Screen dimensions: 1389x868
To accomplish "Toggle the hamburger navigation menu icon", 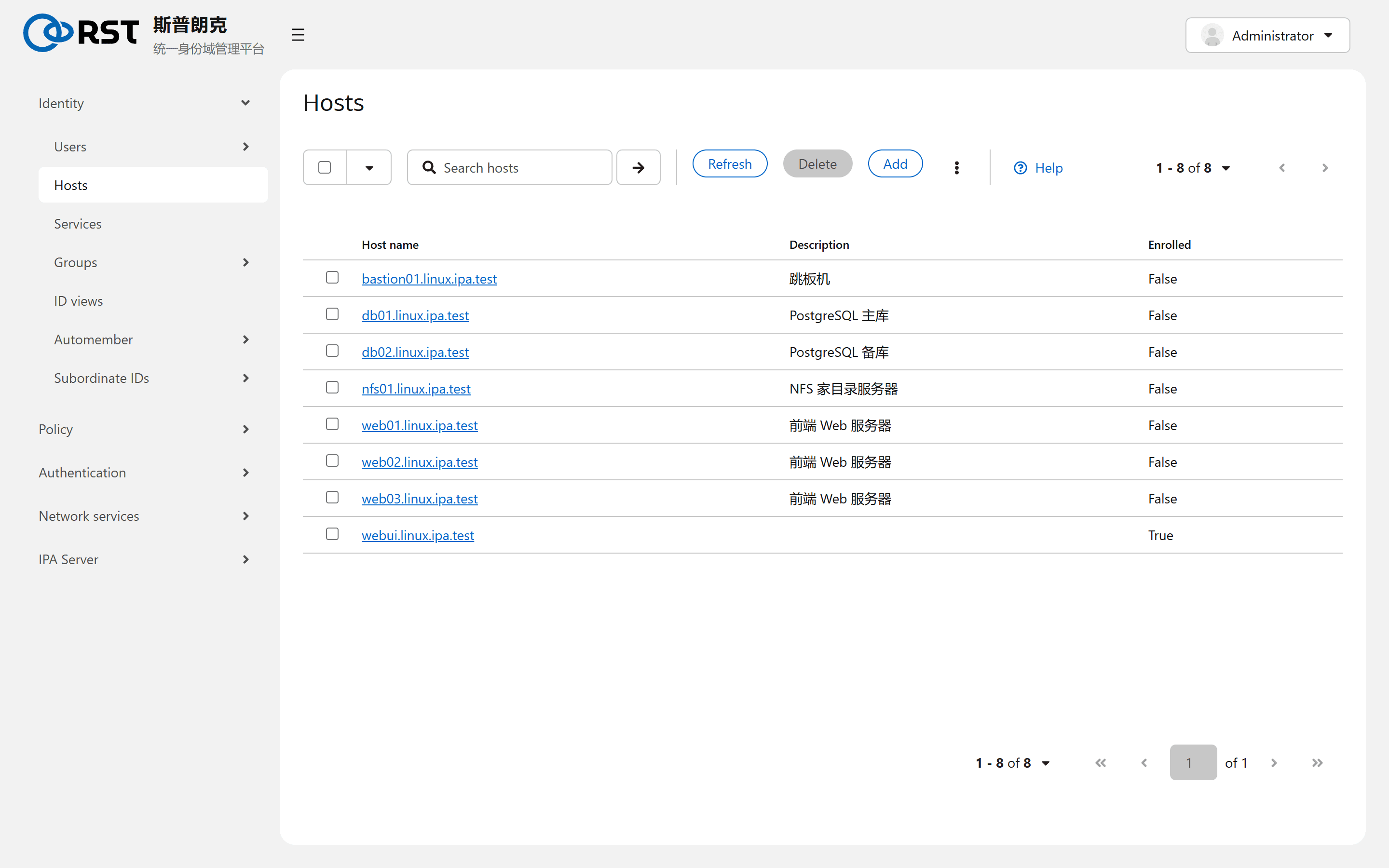I will point(297,35).
